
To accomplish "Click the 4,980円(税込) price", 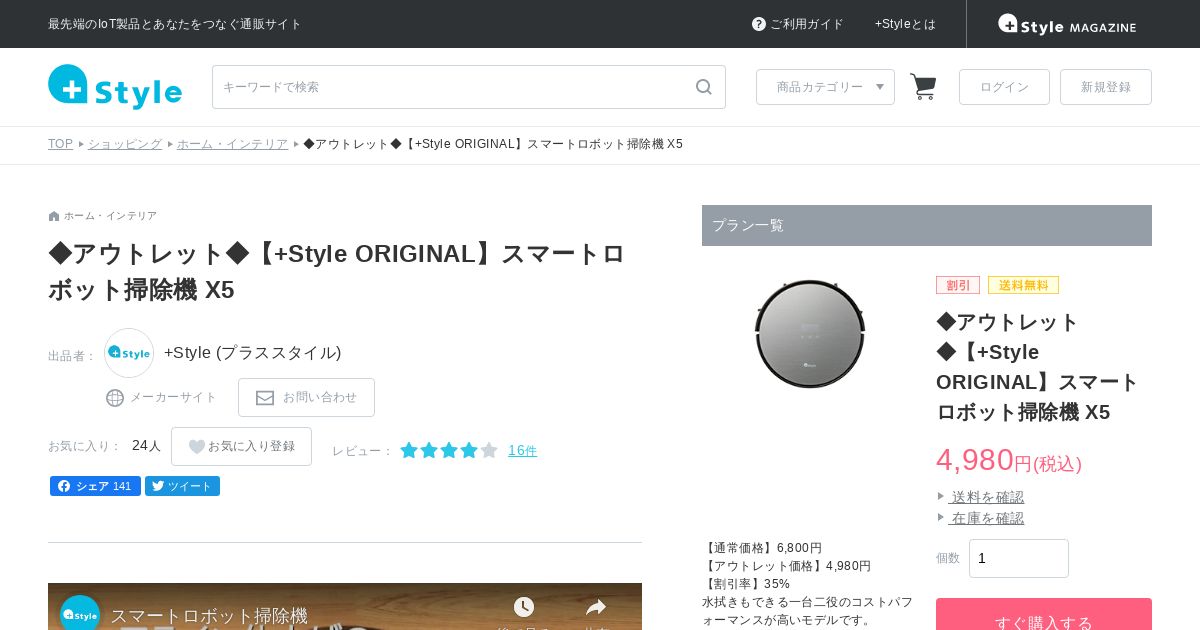I will 1009,460.
